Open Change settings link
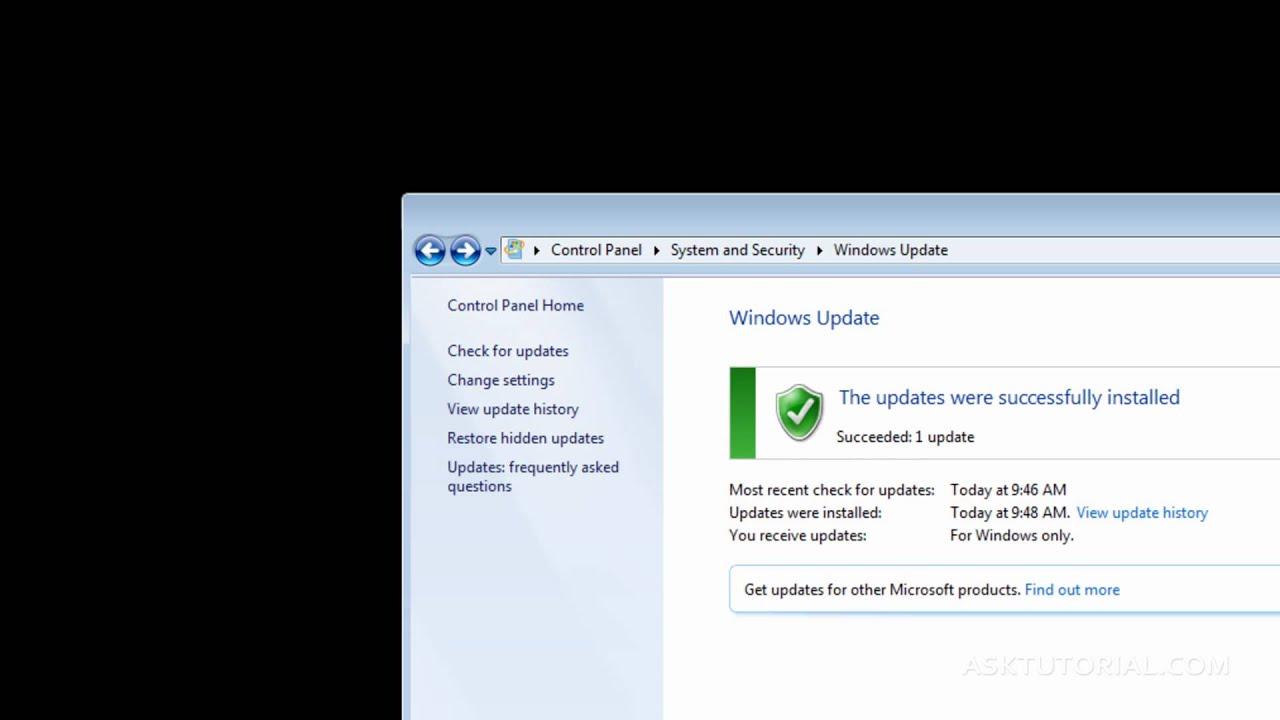The image size is (1280, 720). (x=501, y=380)
